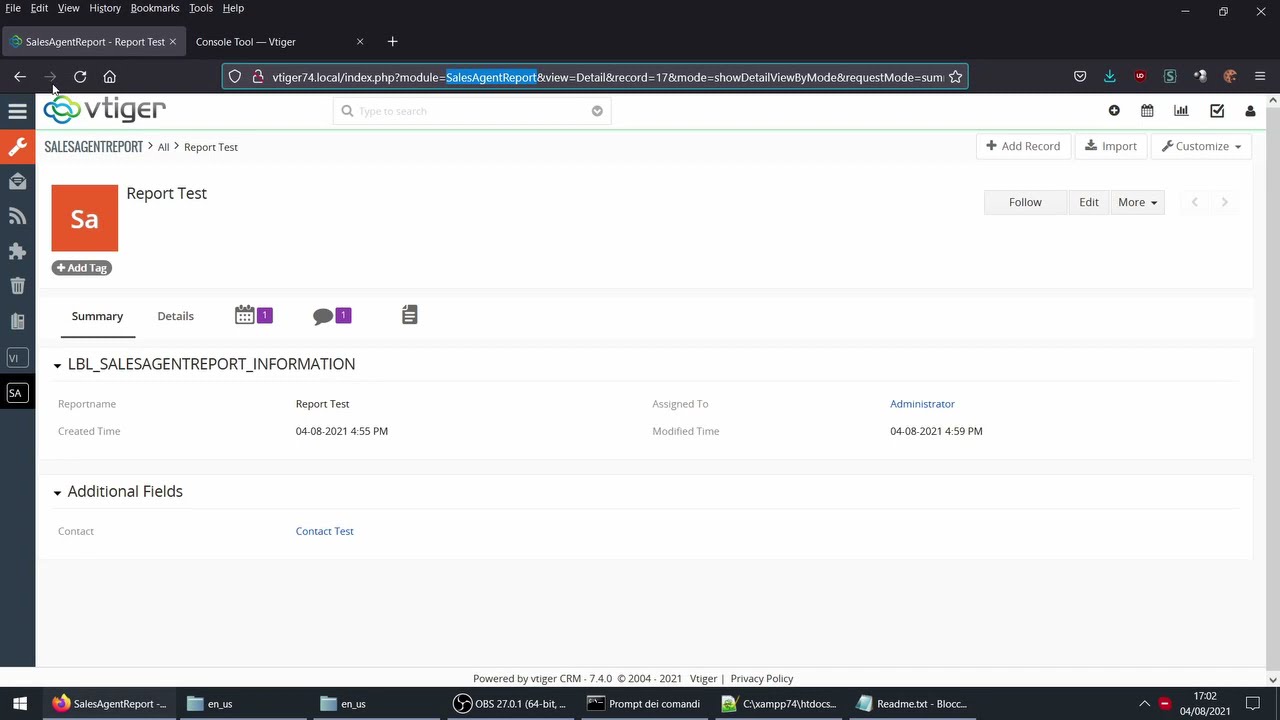The width and height of the screenshot is (1280, 720).
Task: Switch to the Summary tab
Action: click(97, 316)
